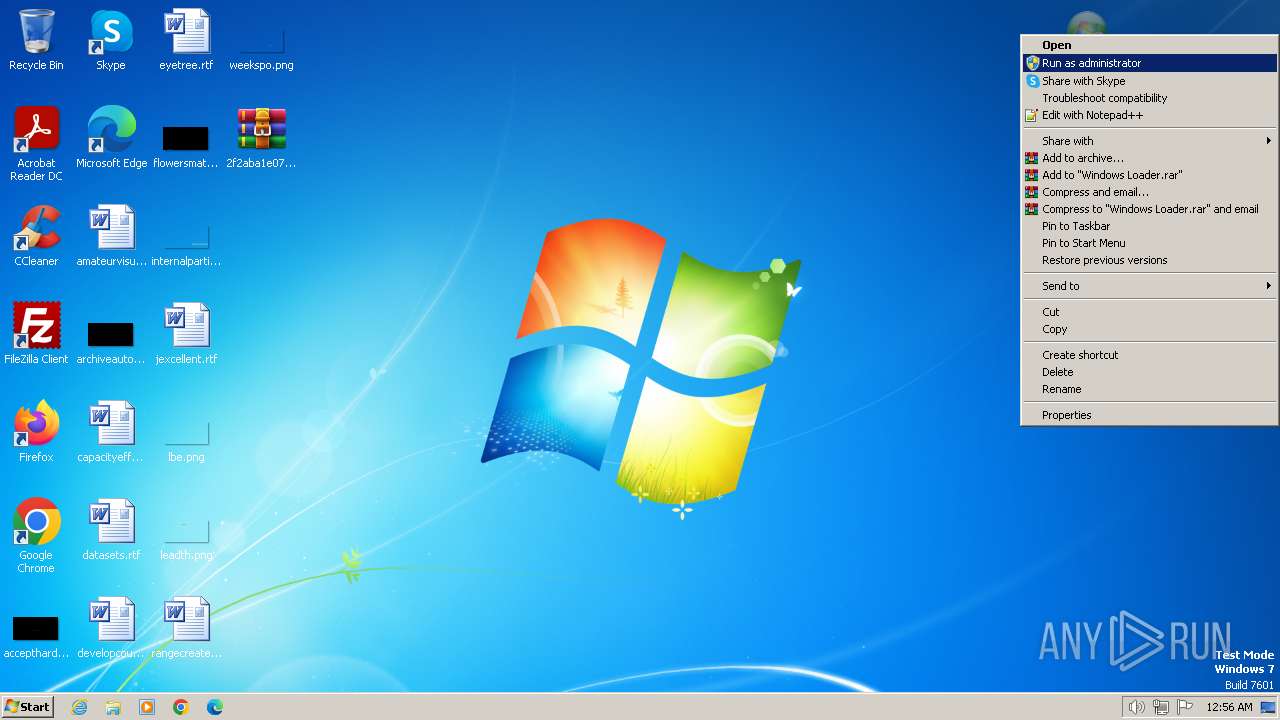Open the media player taskbar icon

[147, 707]
